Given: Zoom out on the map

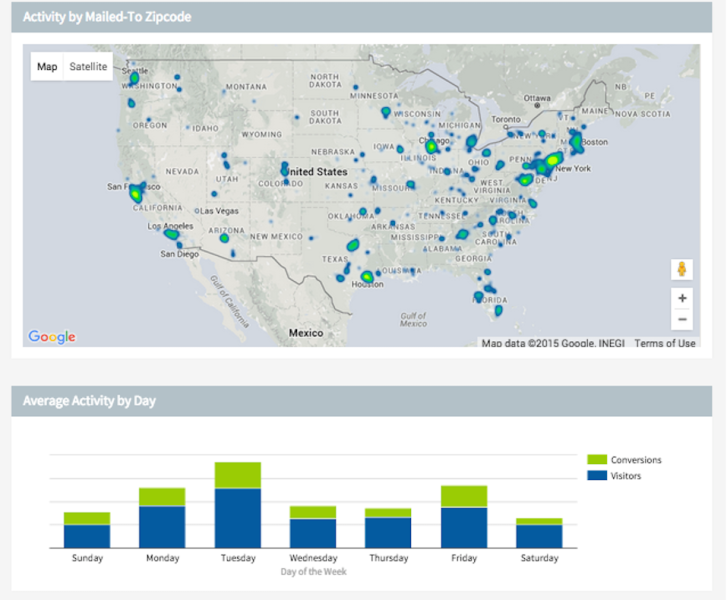Looking at the screenshot, I should [x=682, y=319].
